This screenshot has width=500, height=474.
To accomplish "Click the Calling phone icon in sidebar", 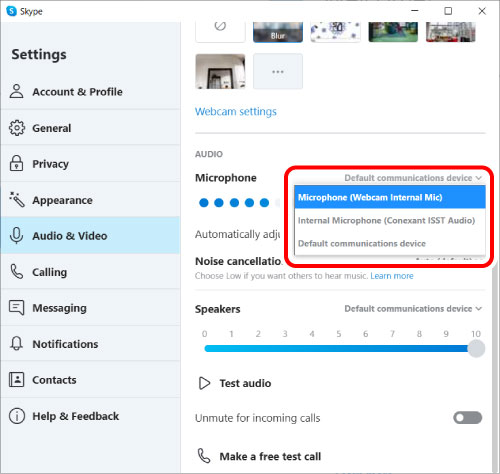I will pos(16,271).
